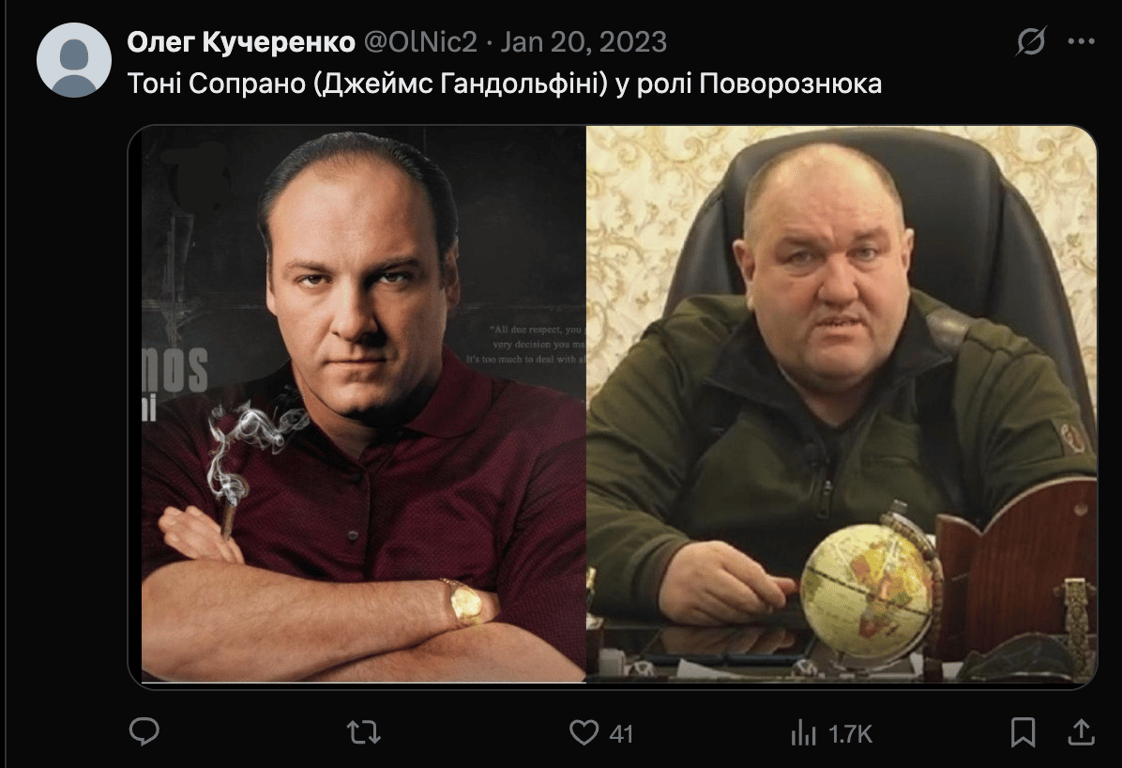Share tweet using the upload arrow icon

coord(1081,731)
